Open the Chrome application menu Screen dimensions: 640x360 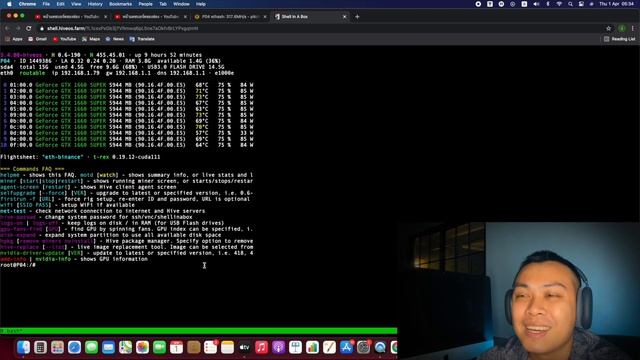[27, 4]
